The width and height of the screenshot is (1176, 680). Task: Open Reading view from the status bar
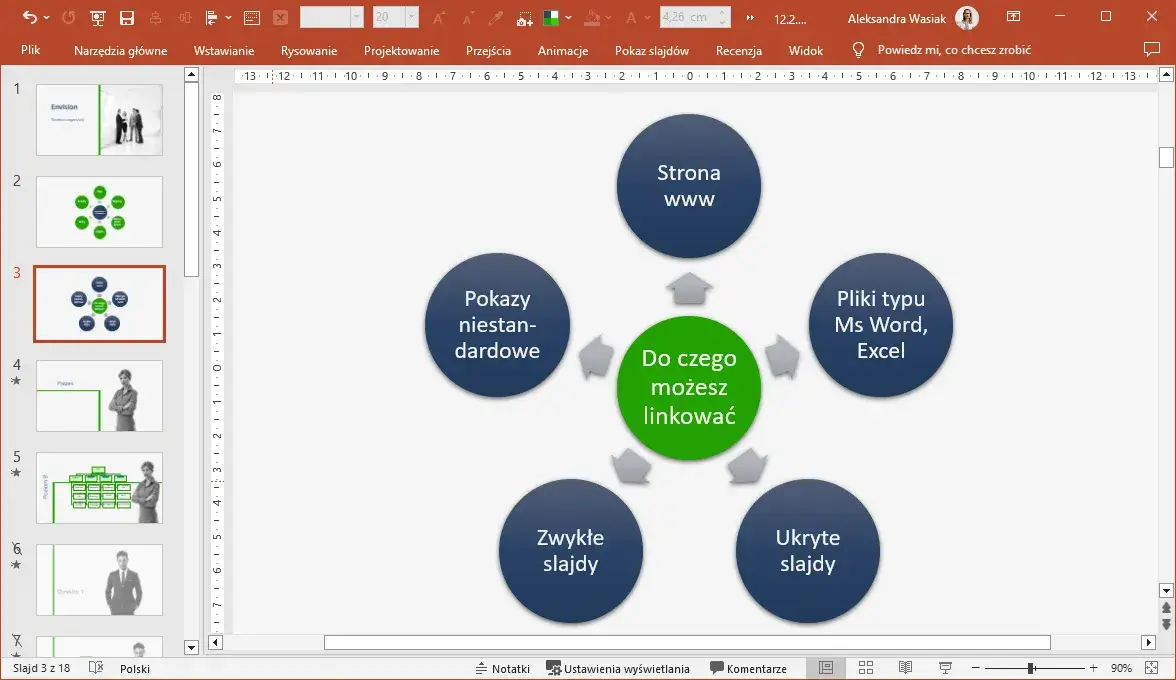point(905,667)
